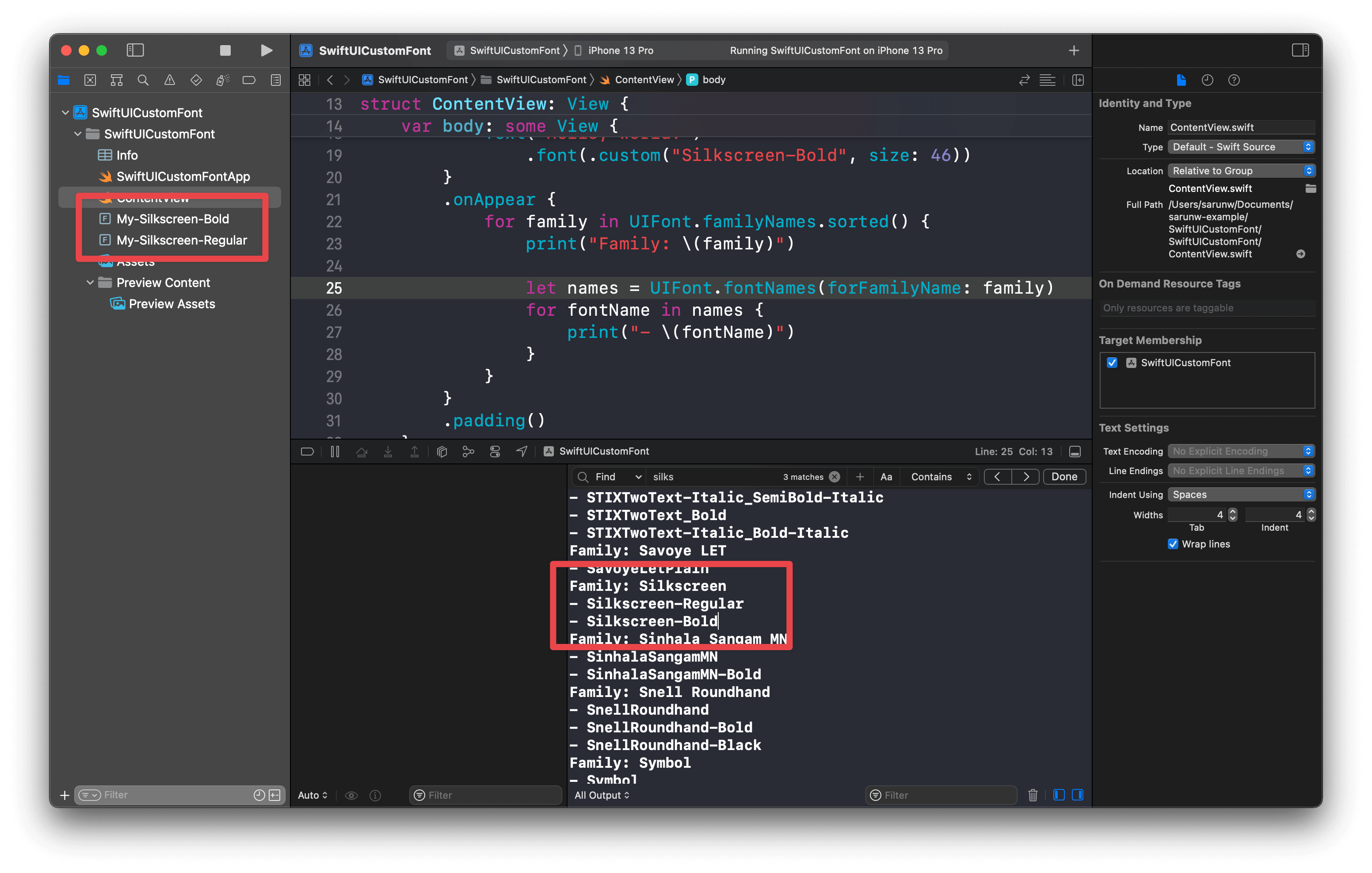Open Debug Memory Graph
Image resolution: width=1372 pixels, height=873 pixels.
click(469, 452)
